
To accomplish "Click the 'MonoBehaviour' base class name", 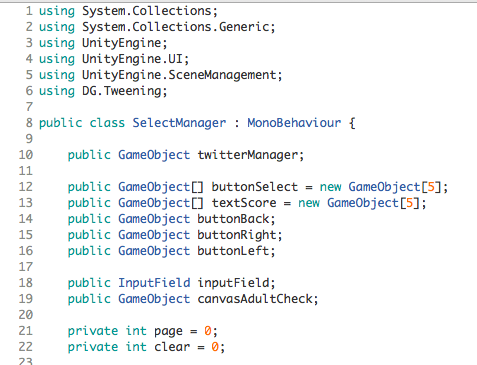I will point(294,123).
